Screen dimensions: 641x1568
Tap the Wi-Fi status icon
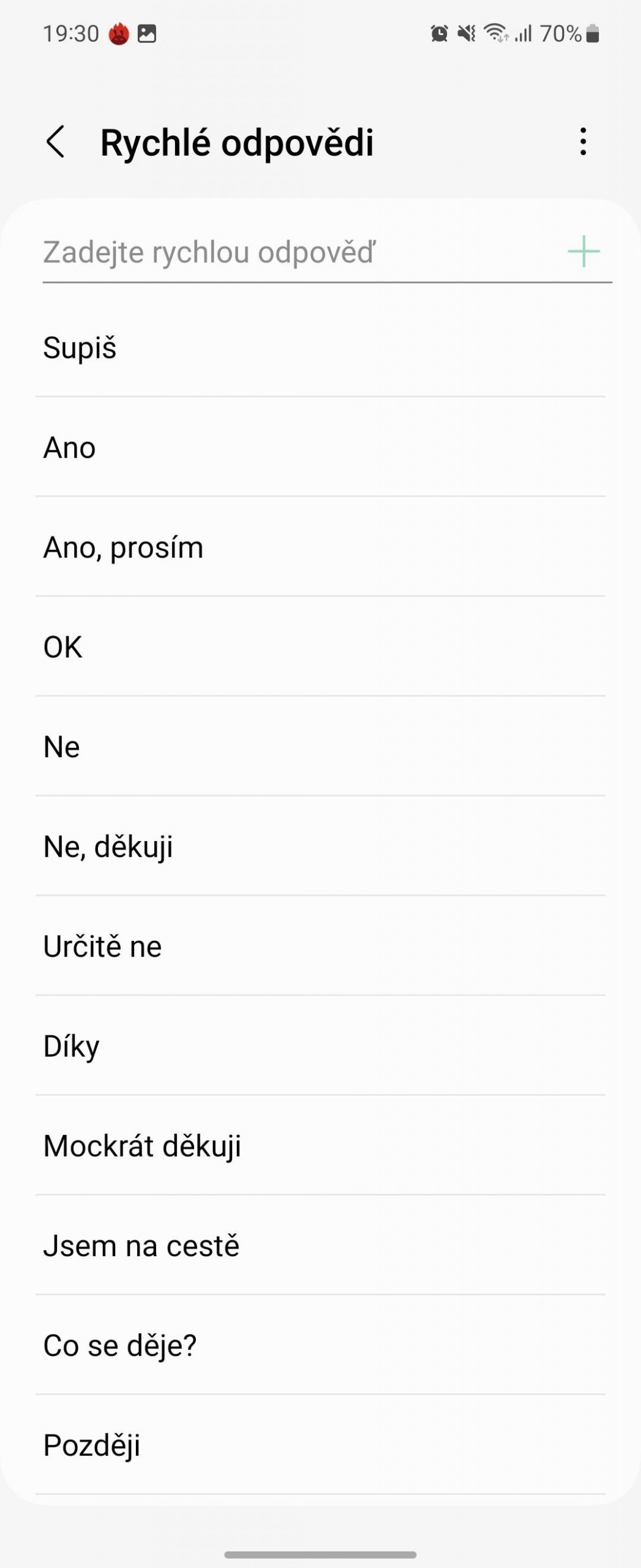(495, 33)
